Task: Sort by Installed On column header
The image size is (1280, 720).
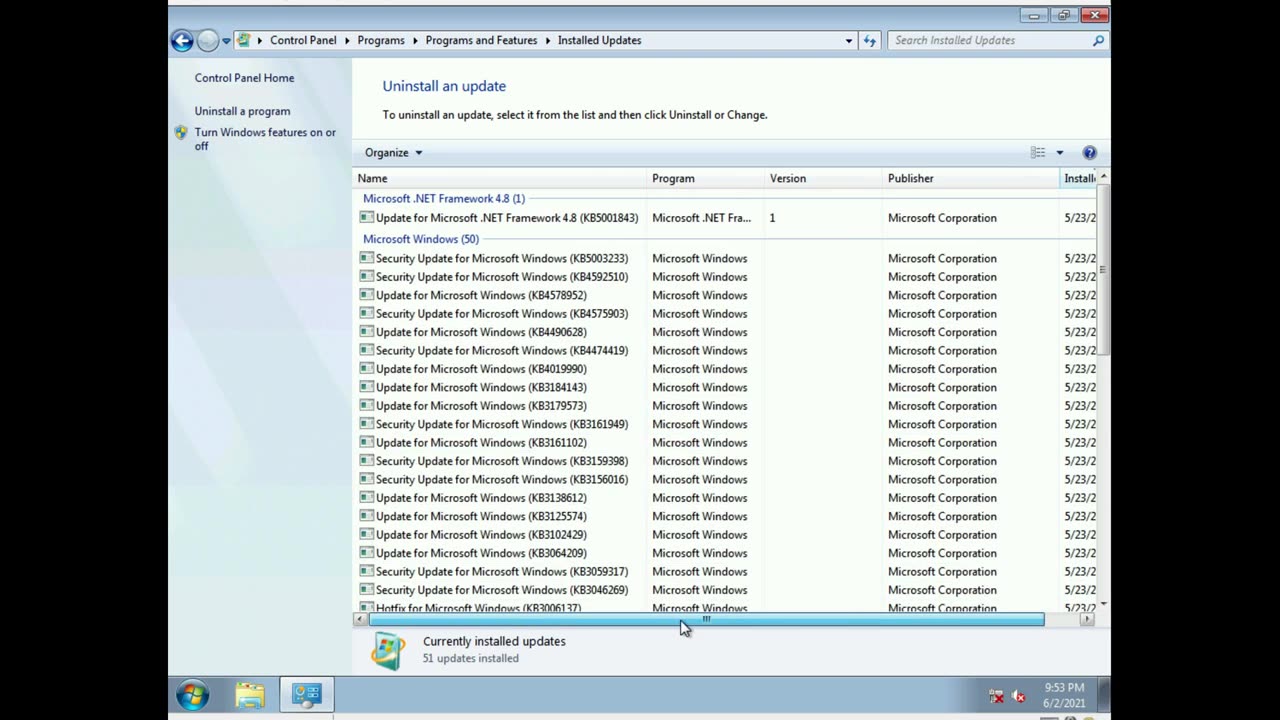Action: [1079, 178]
